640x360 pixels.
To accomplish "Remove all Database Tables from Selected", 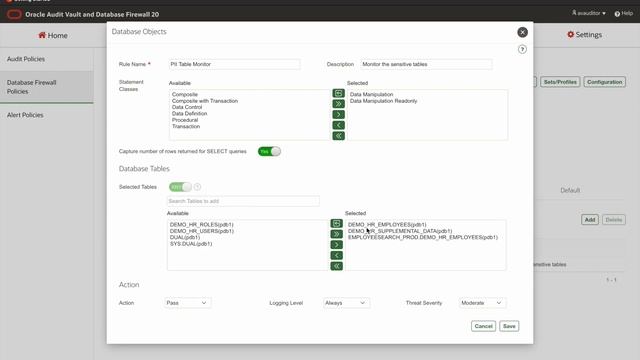I will 336,266.
